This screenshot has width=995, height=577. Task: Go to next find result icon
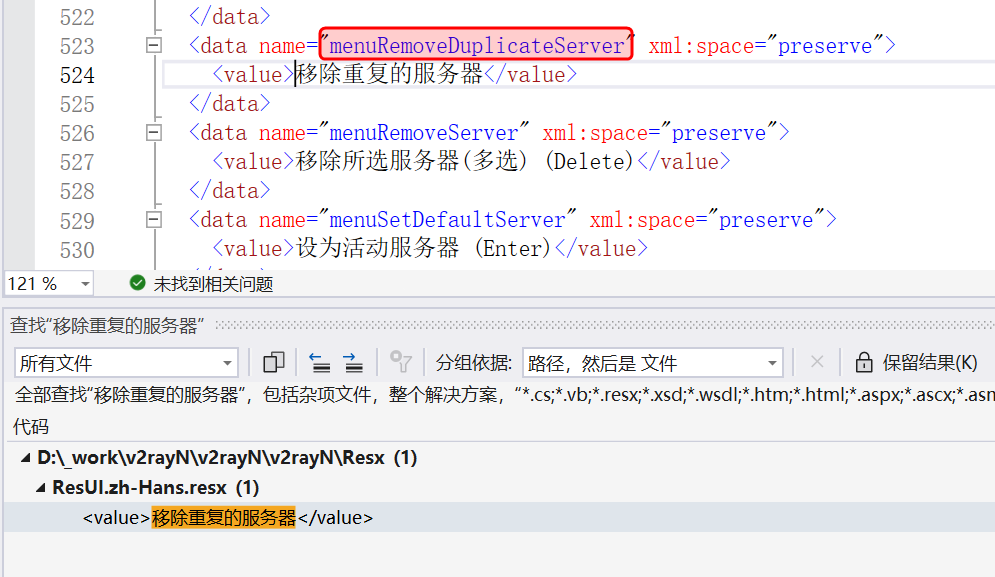coord(352,362)
